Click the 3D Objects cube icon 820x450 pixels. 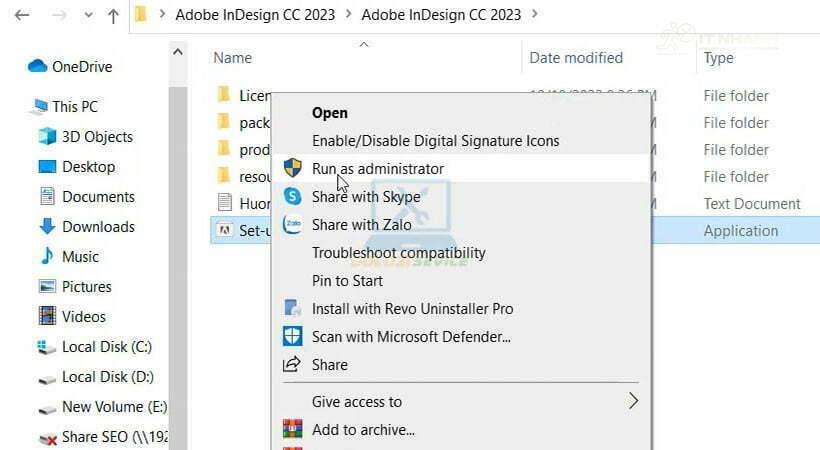47,137
